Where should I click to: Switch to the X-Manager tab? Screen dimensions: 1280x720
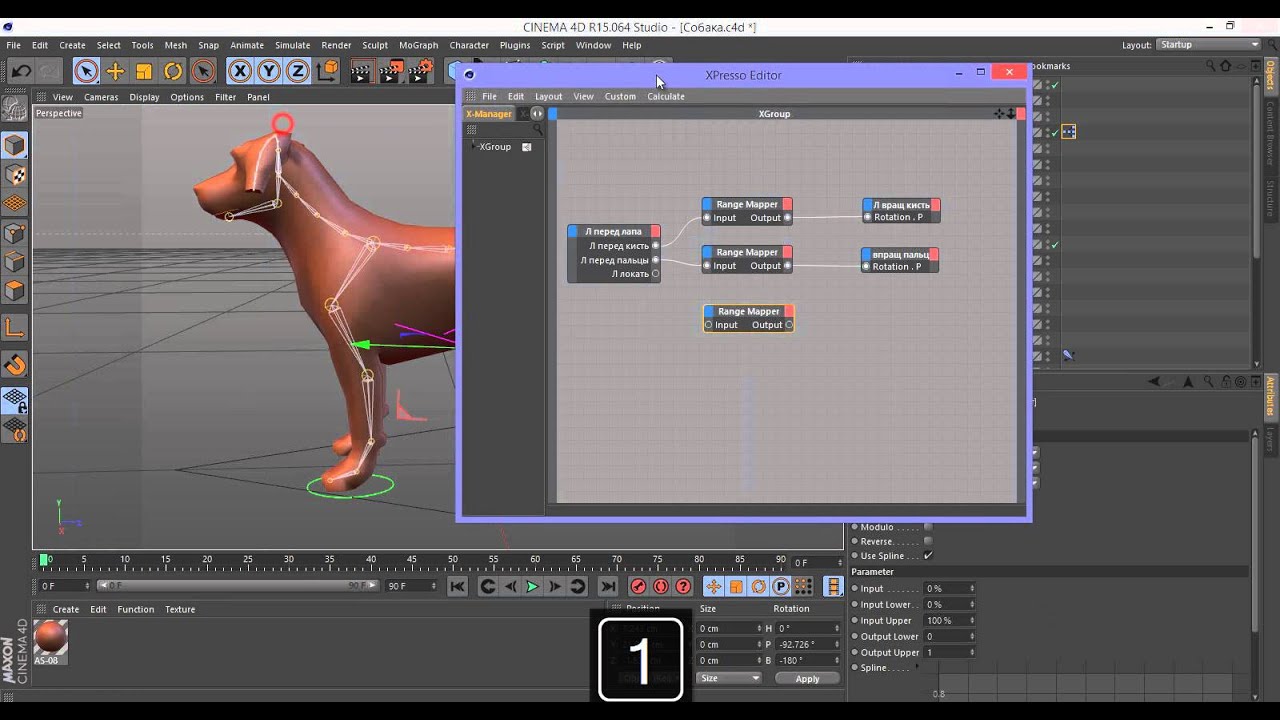point(489,113)
